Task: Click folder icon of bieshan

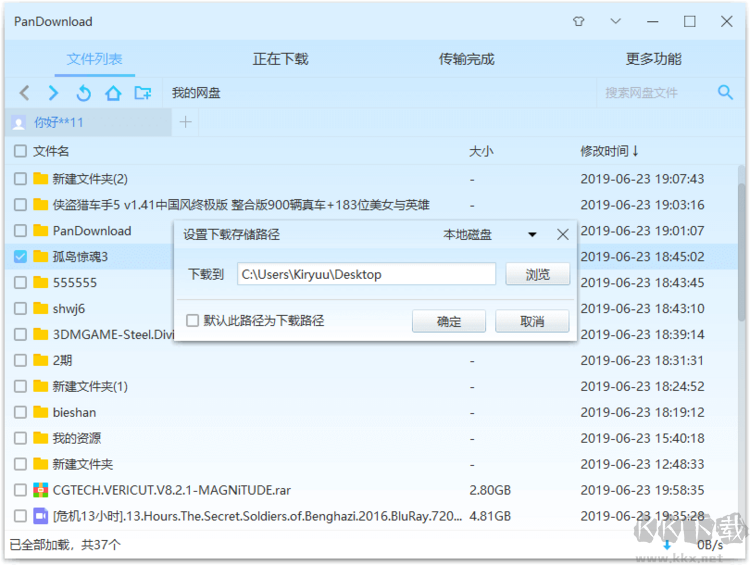Action: (41, 412)
